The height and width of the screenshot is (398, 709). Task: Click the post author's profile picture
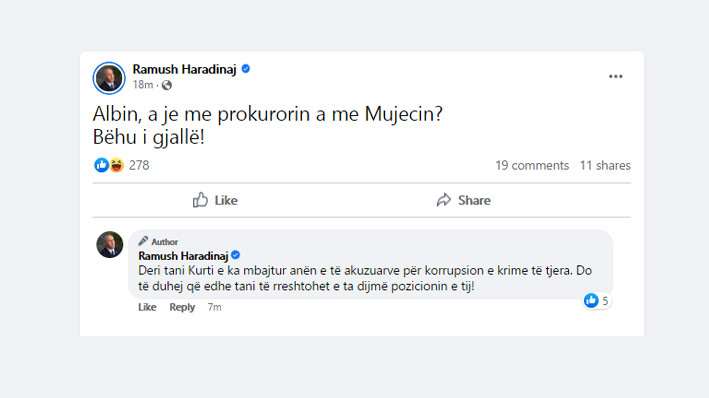(109, 78)
